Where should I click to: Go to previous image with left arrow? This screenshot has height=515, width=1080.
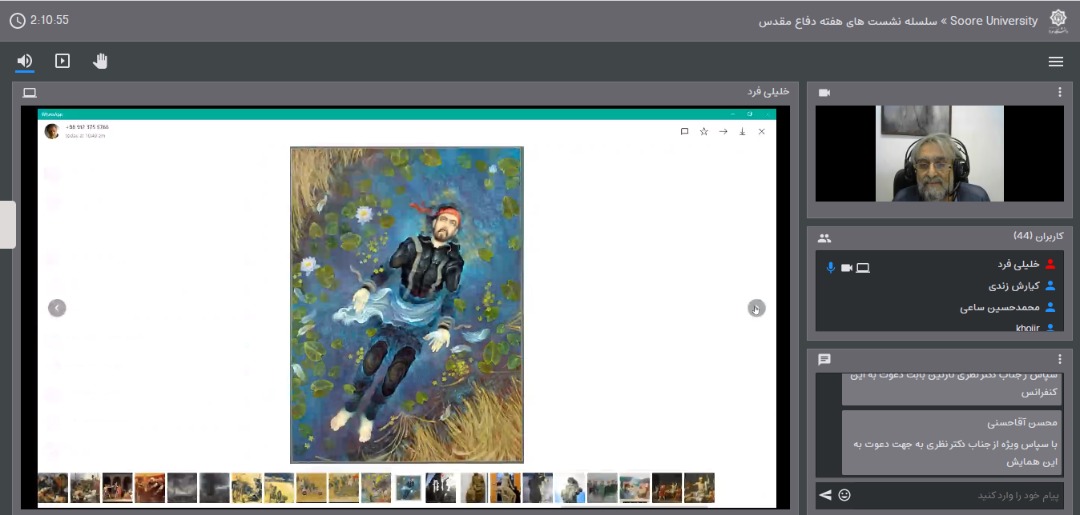click(x=57, y=308)
